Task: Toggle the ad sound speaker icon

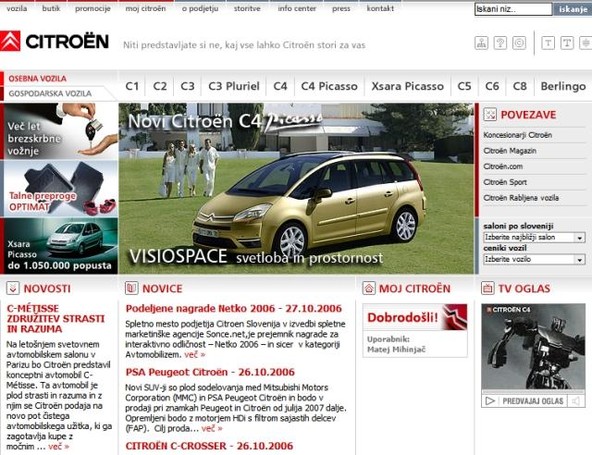Action: [x=575, y=401]
